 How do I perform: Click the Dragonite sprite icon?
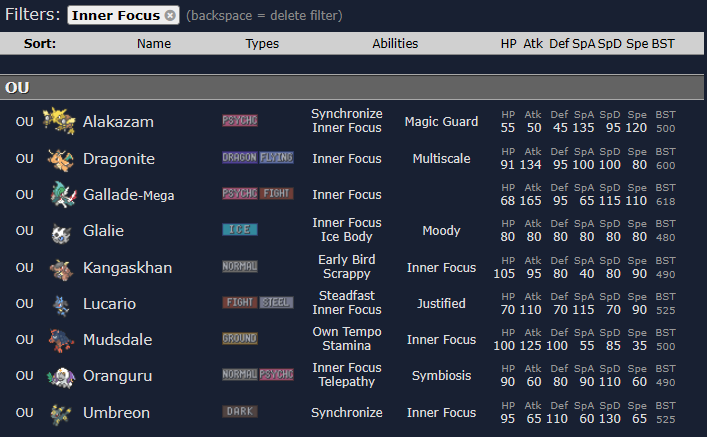point(61,160)
